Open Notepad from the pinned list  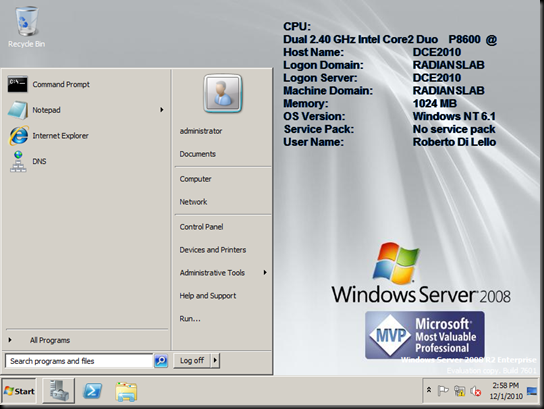(x=86, y=110)
